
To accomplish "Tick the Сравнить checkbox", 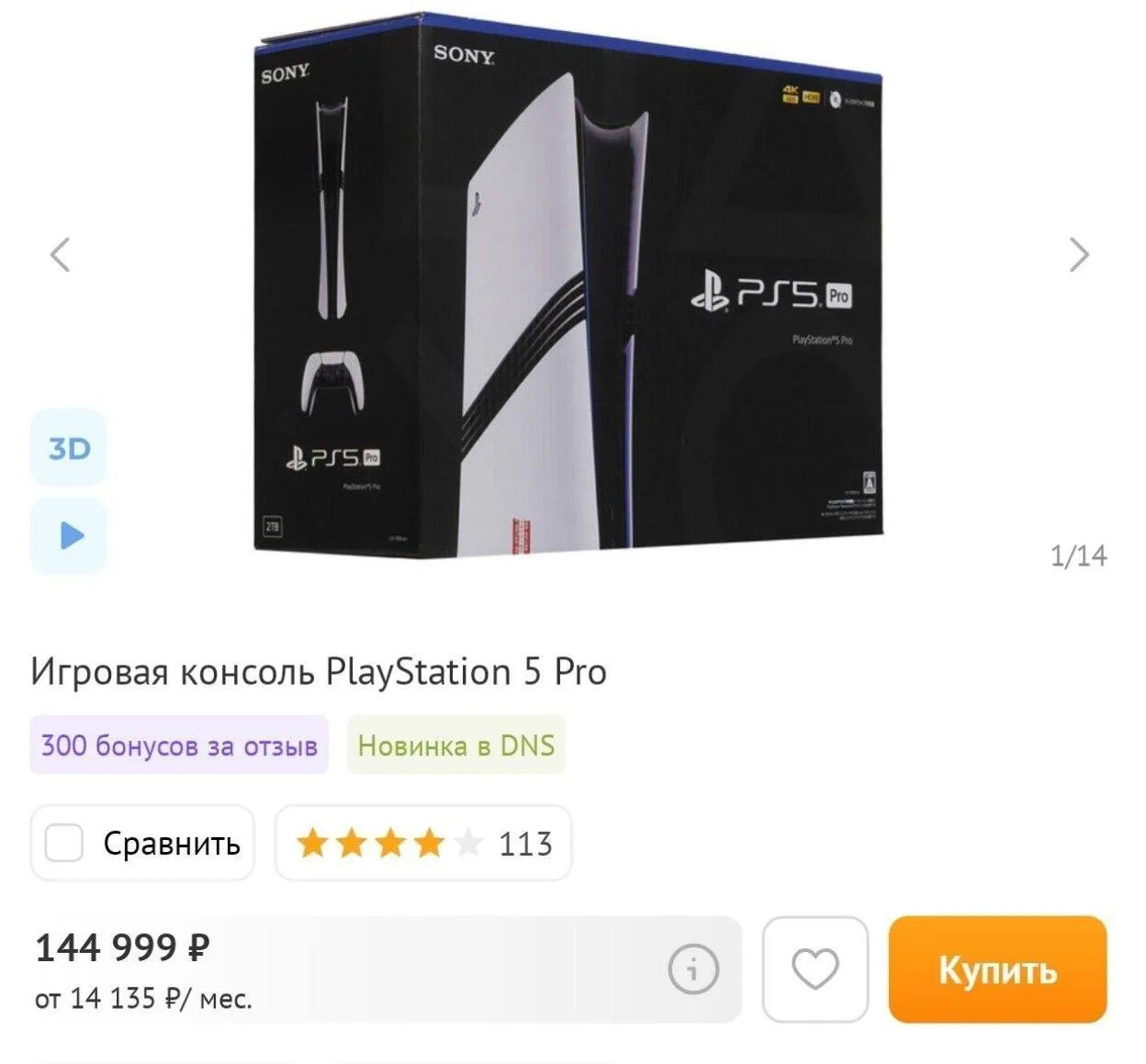I will click(64, 843).
